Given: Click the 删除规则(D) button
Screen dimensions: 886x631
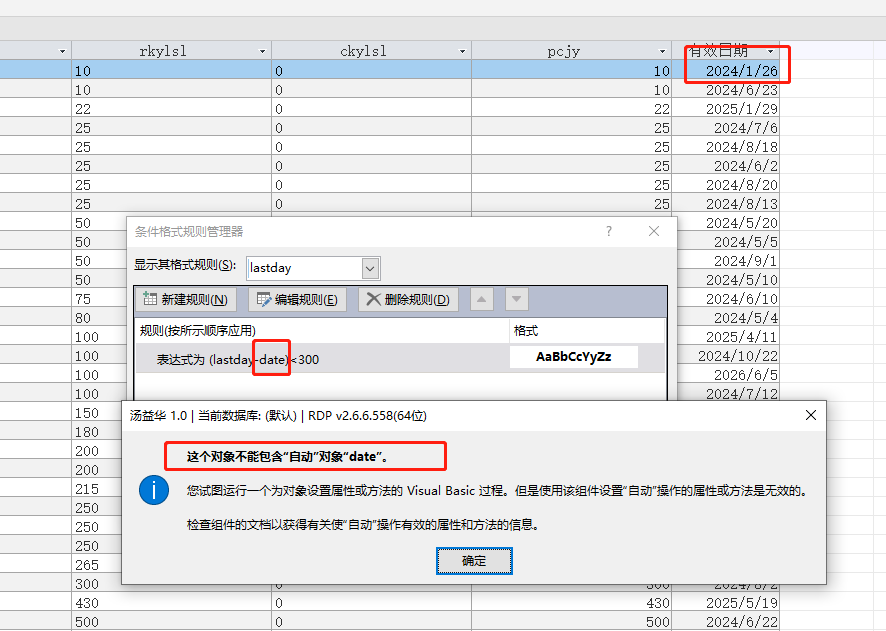Looking at the screenshot, I should pyautogui.click(x=408, y=299).
